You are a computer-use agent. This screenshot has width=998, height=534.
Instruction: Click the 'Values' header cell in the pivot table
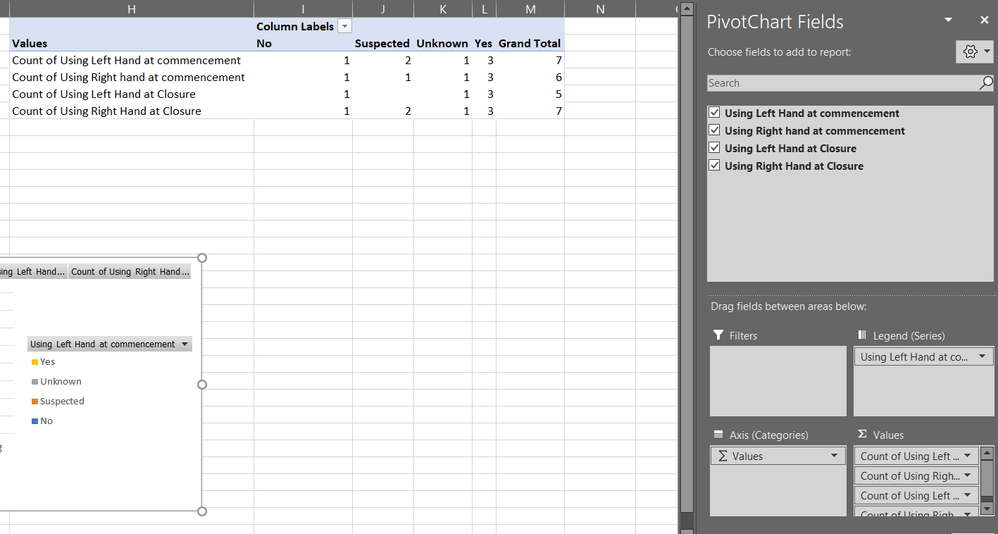[131, 43]
